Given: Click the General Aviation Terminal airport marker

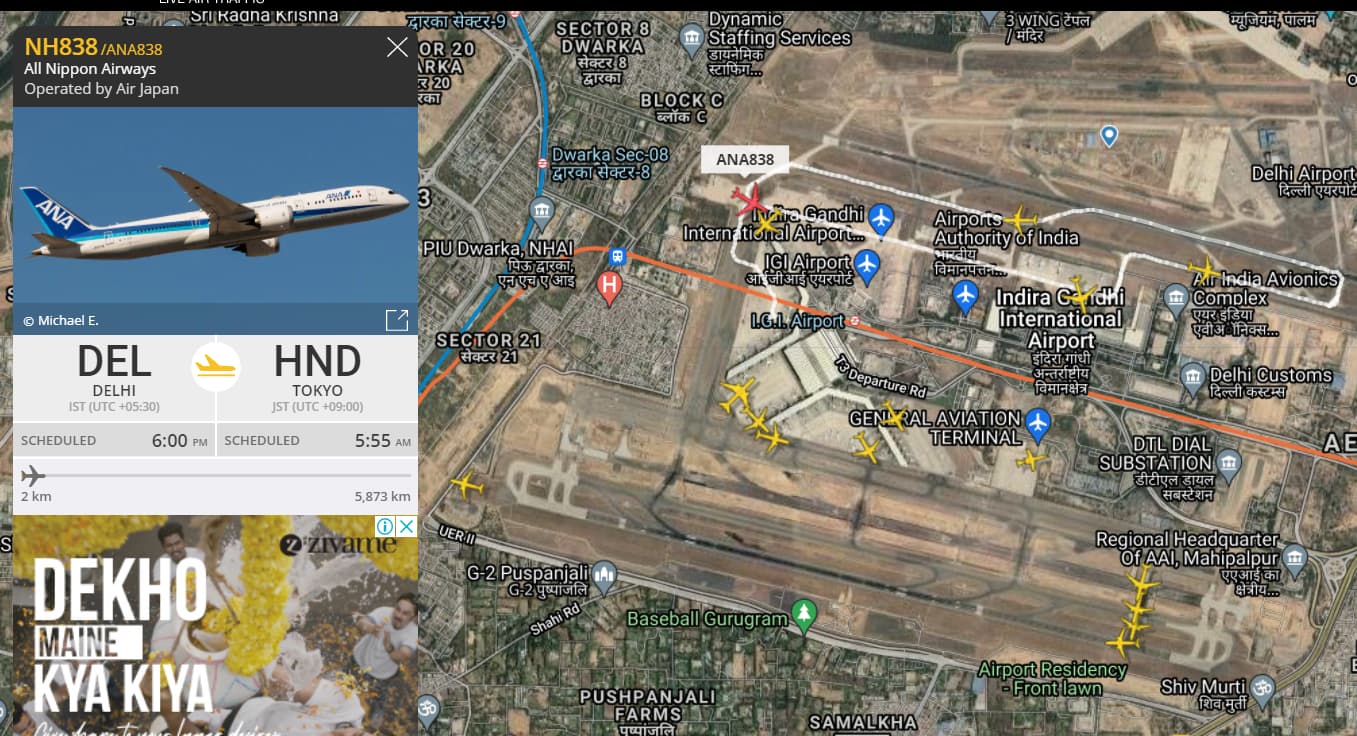Looking at the screenshot, I should 1038,424.
